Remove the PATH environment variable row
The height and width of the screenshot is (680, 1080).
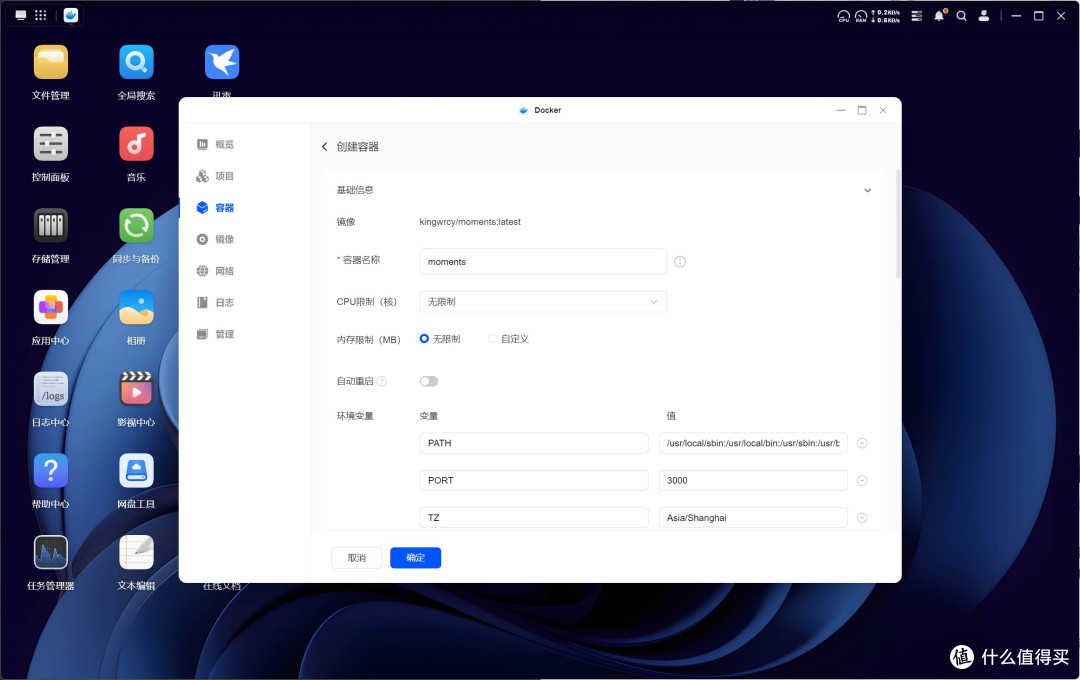point(862,443)
